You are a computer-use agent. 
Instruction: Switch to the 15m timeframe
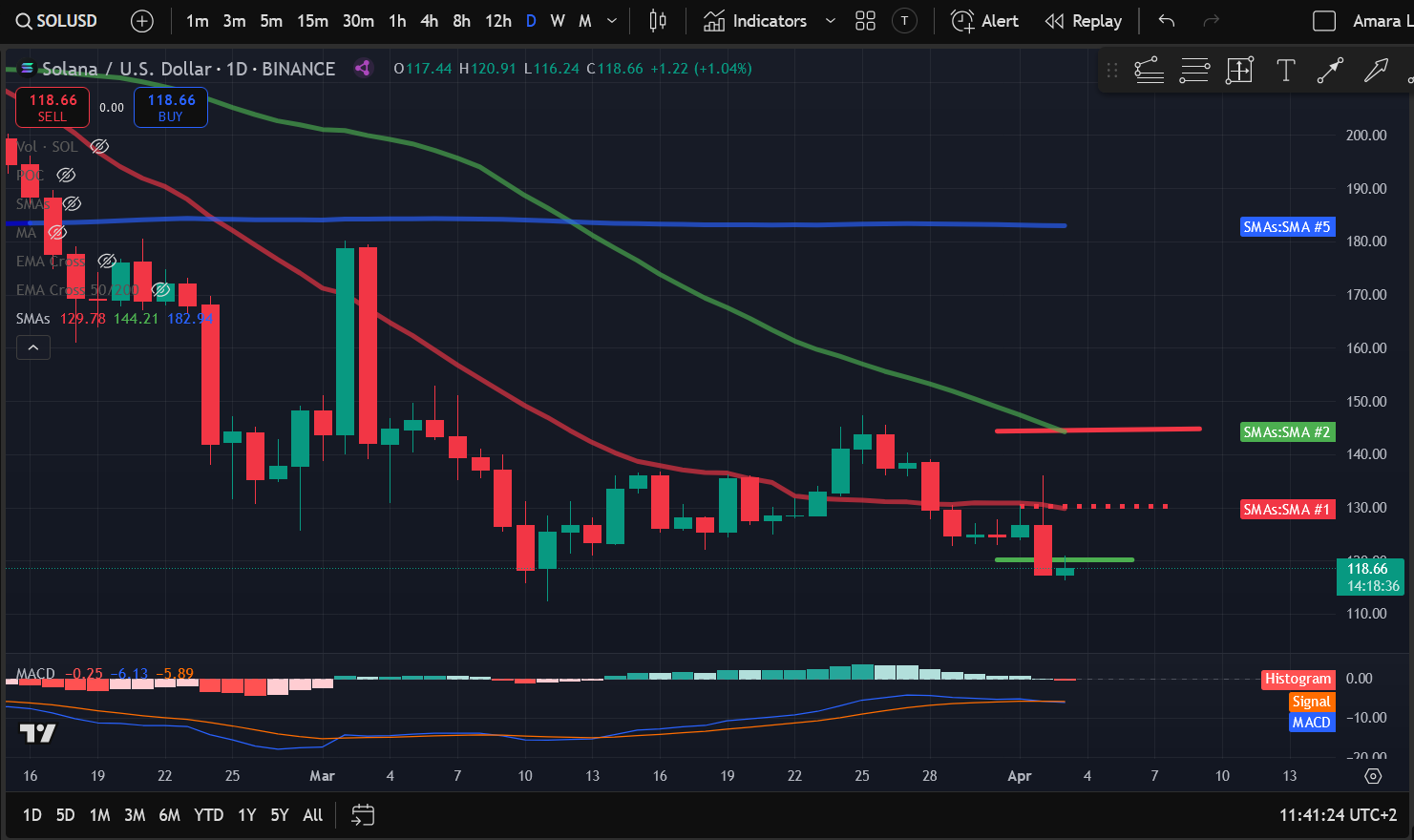click(x=312, y=21)
